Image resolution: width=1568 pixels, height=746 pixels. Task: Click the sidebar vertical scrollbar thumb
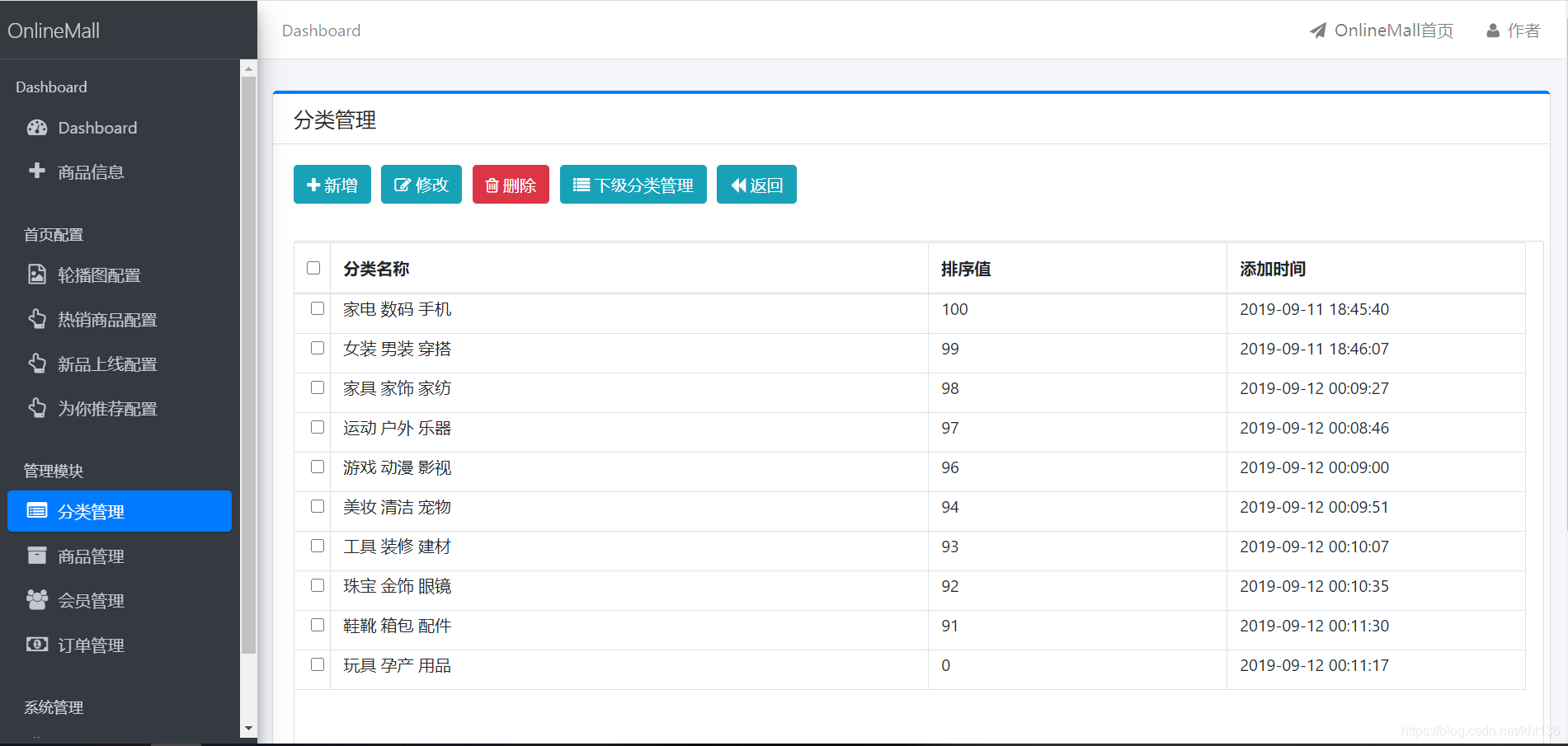point(248,366)
